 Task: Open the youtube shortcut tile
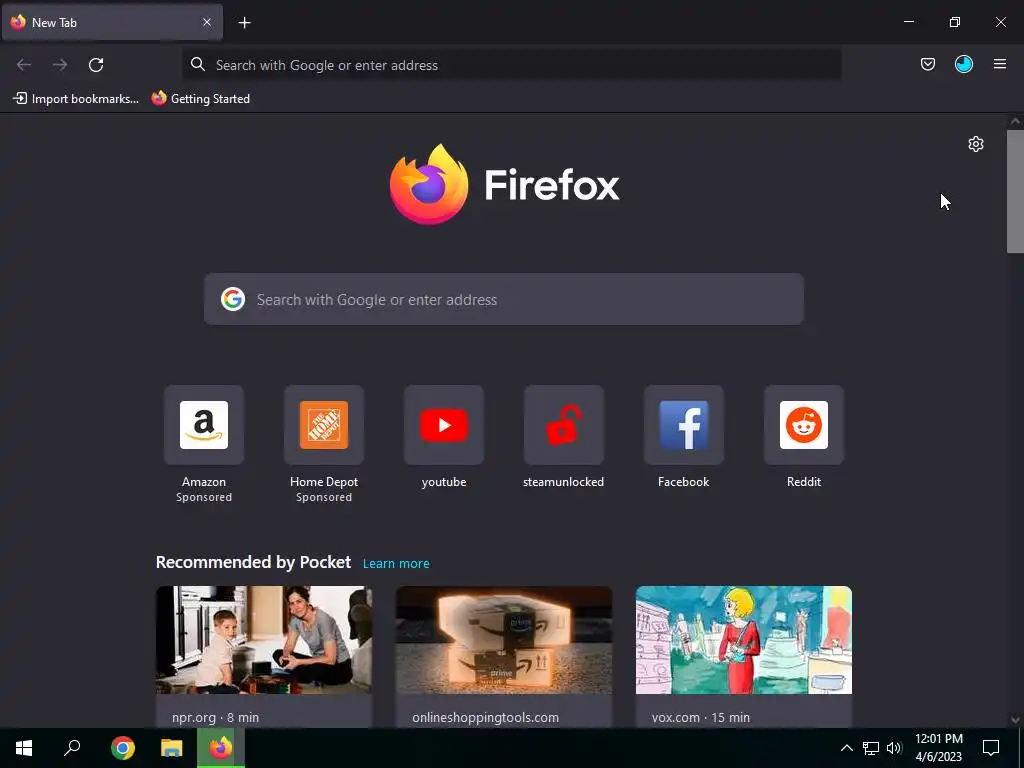point(444,425)
